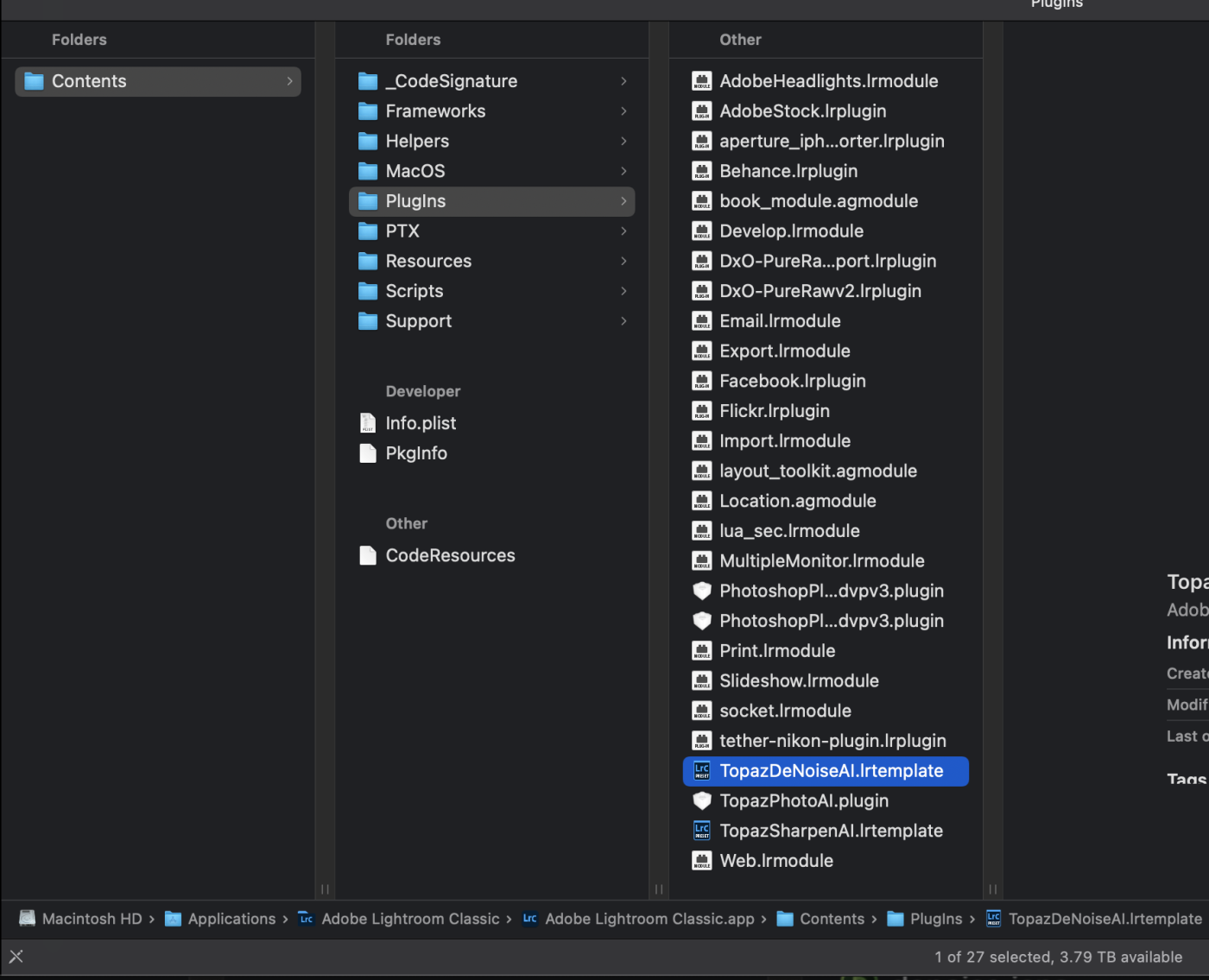Click the TopazPhotoAI.plugin shield icon

tap(702, 801)
